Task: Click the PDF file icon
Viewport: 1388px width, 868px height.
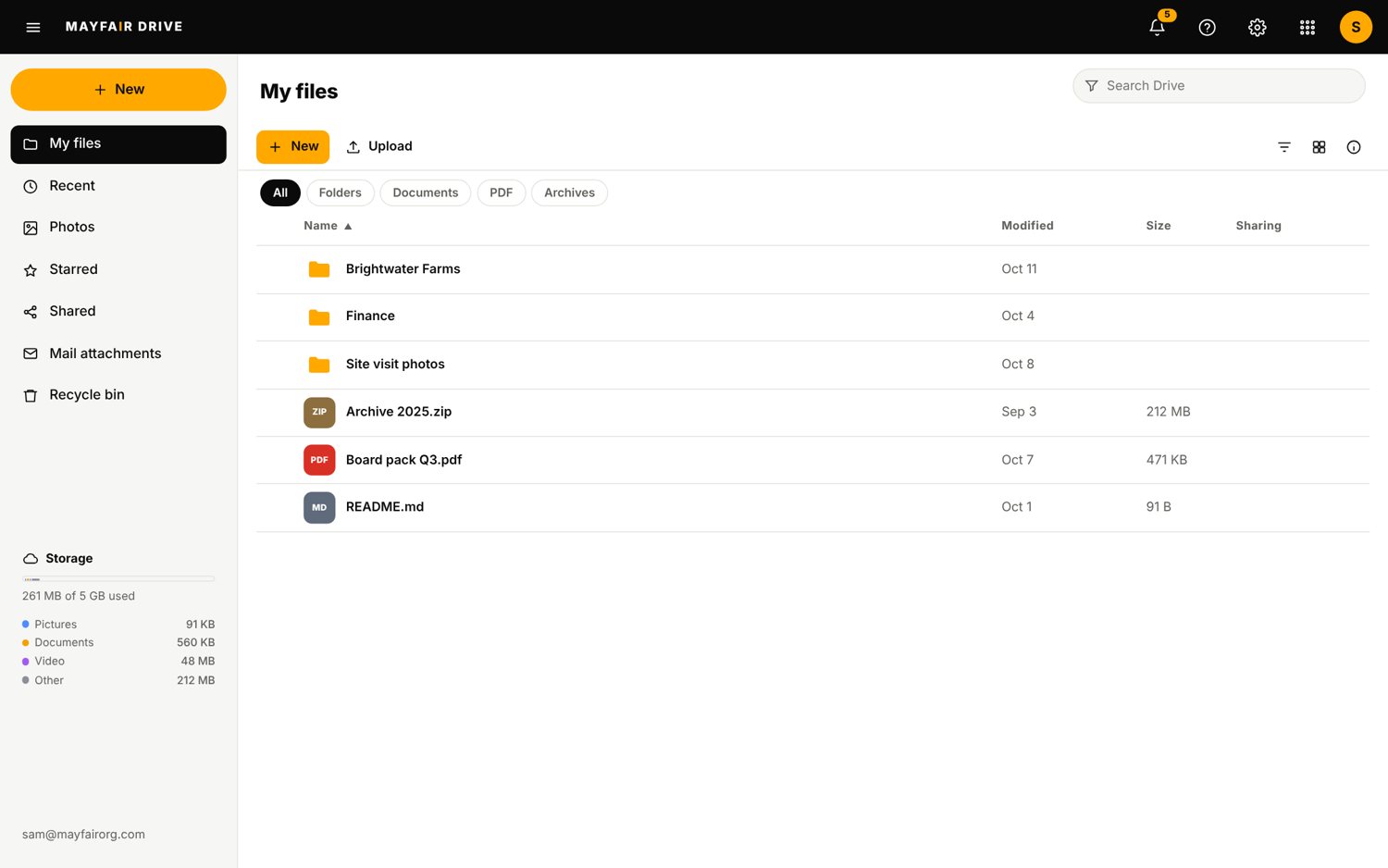Action: tap(319, 460)
